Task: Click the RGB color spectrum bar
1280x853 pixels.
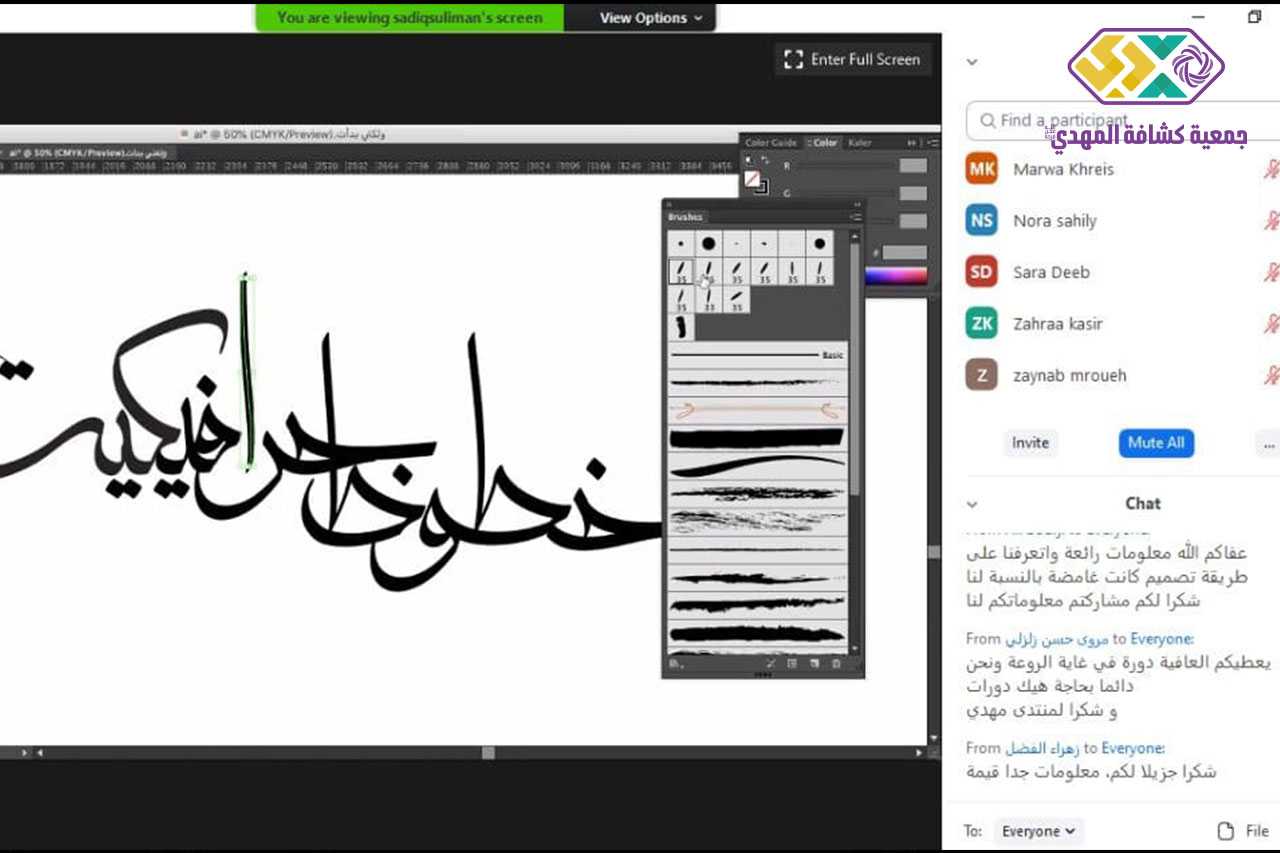Action: coord(897,276)
